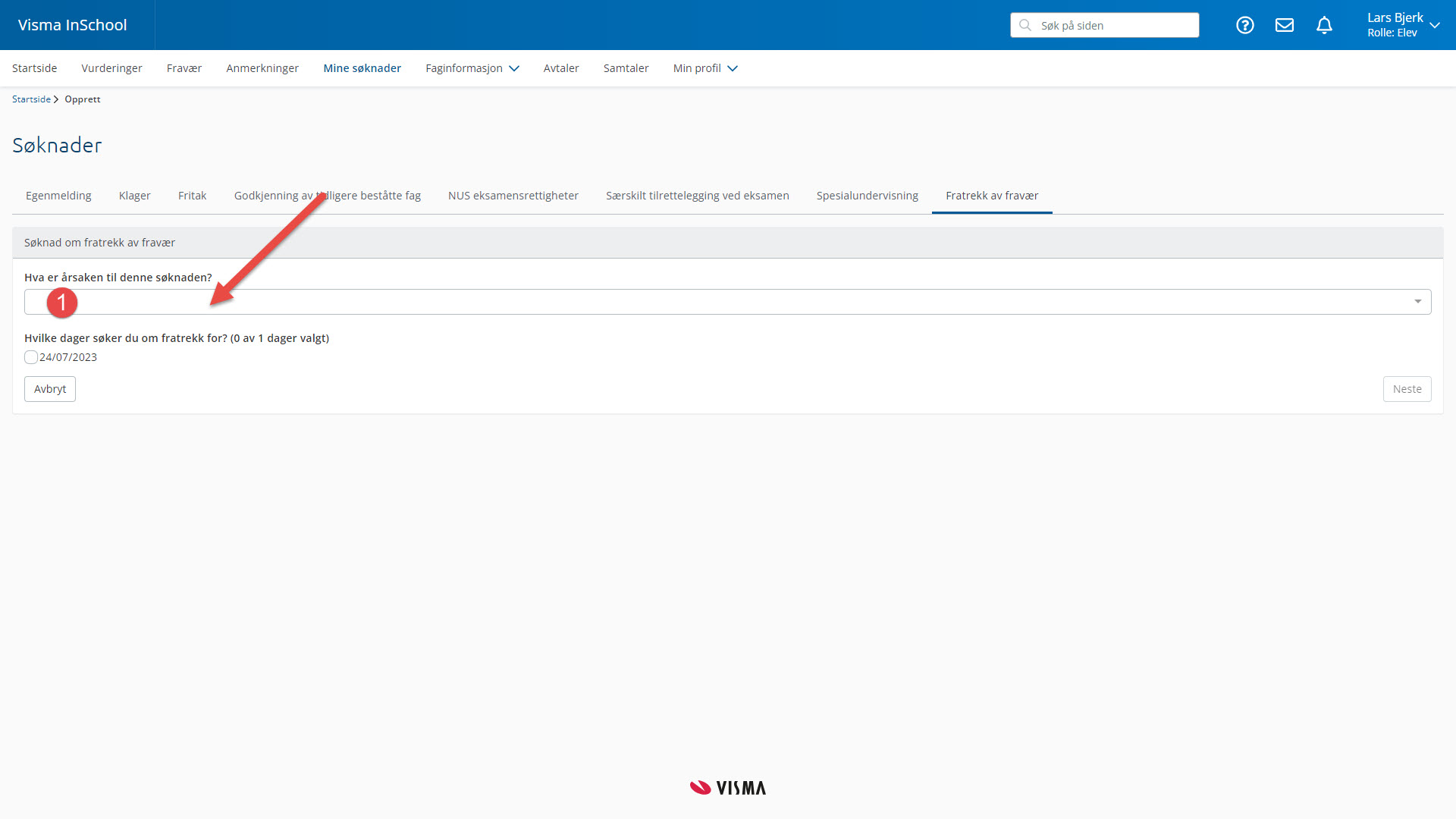
Task: Click the Søk på siden field
Action: (1115, 25)
